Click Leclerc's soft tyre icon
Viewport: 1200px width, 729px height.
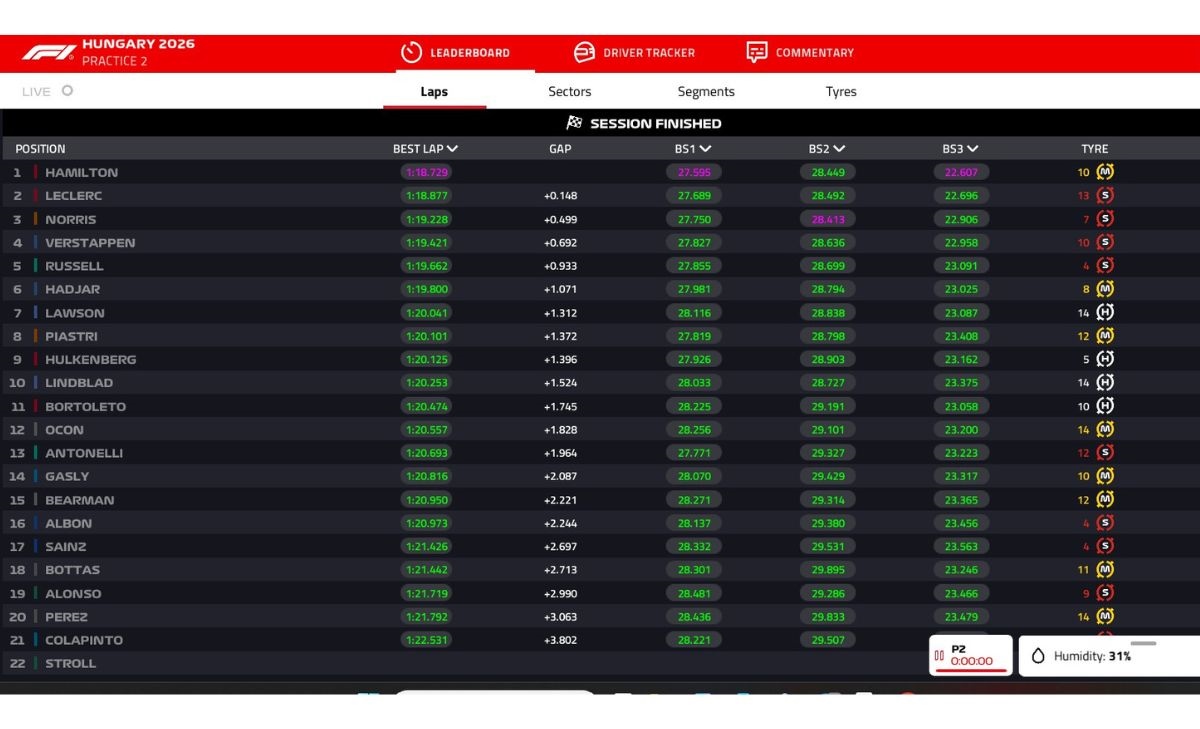pos(1105,195)
